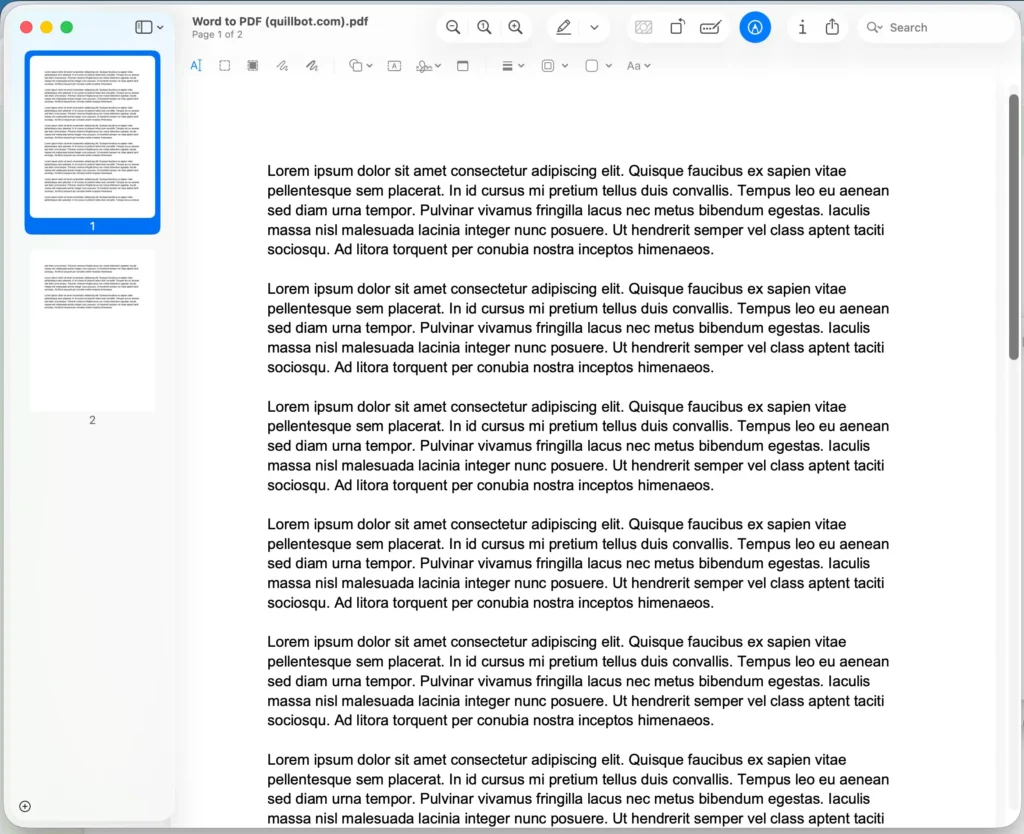The width and height of the screenshot is (1024, 834).
Task: Open the Shapes menu
Action: click(360, 65)
